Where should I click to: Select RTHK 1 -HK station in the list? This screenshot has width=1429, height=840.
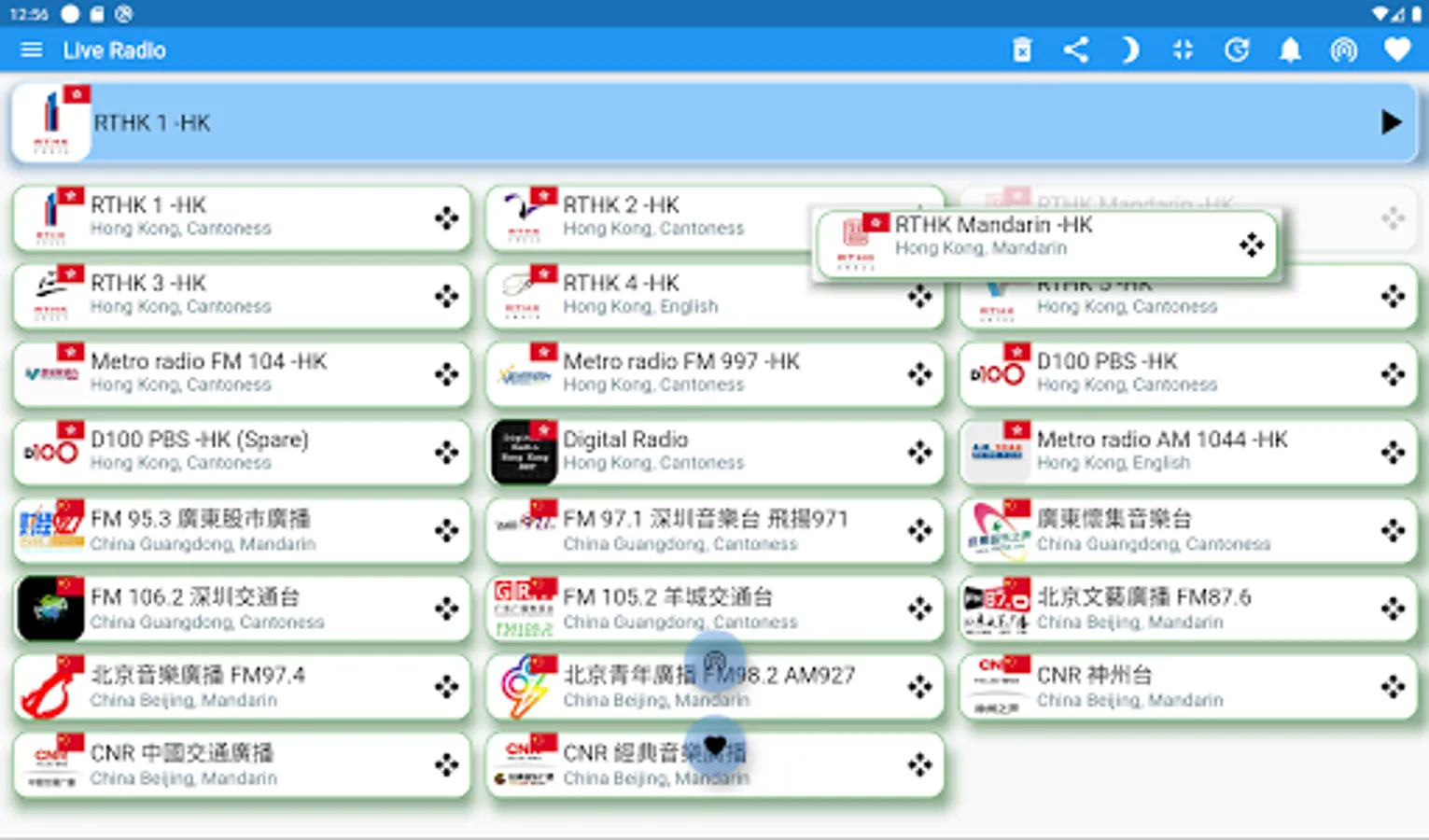(x=242, y=218)
